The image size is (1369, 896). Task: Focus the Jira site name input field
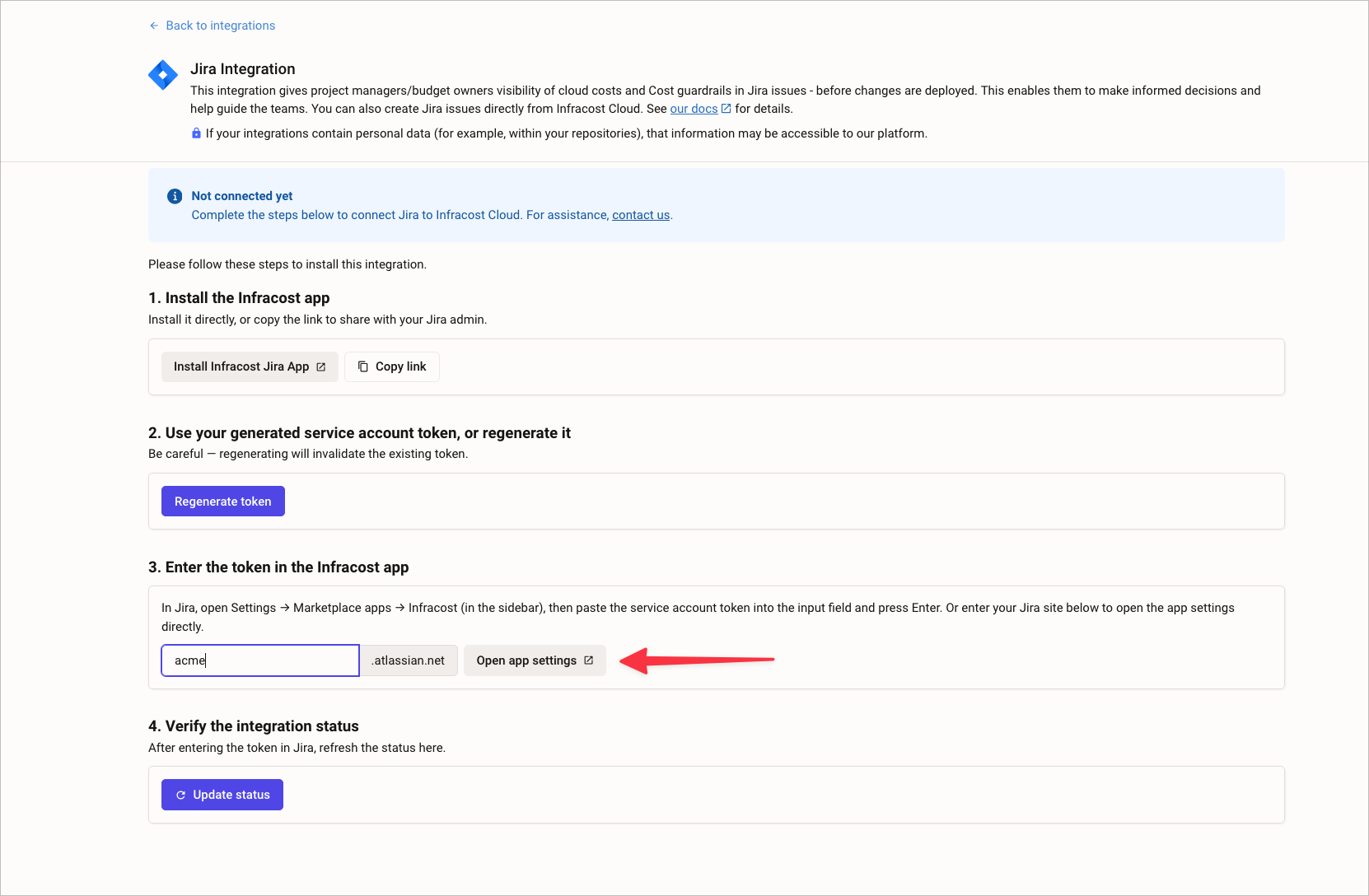[x=260, y=660]
